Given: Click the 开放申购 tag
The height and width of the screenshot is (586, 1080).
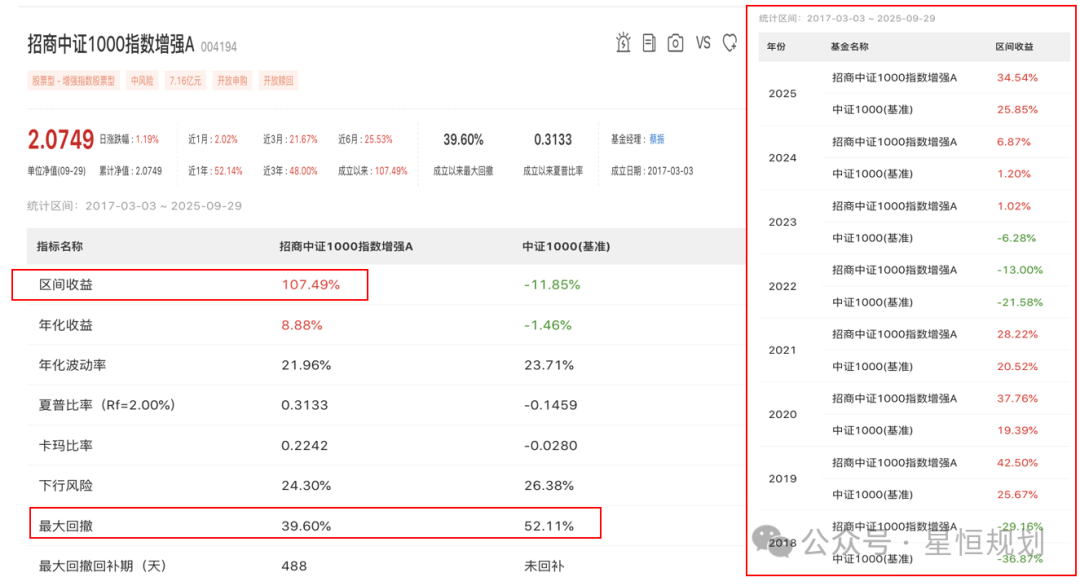Looking at the screenshot, I should 232,81.
